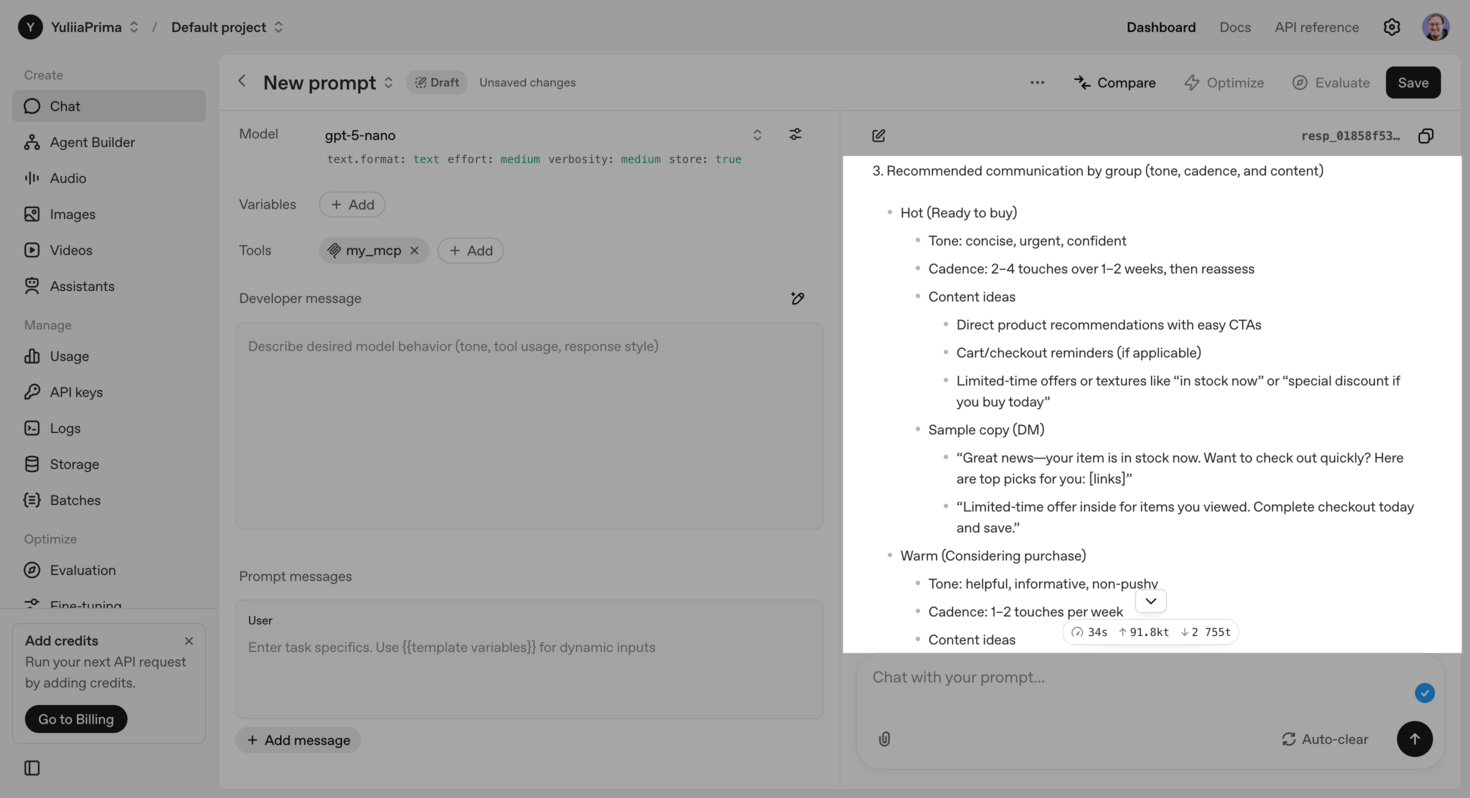
Task: Click the Developer message text area
Action: pos(528,425)
